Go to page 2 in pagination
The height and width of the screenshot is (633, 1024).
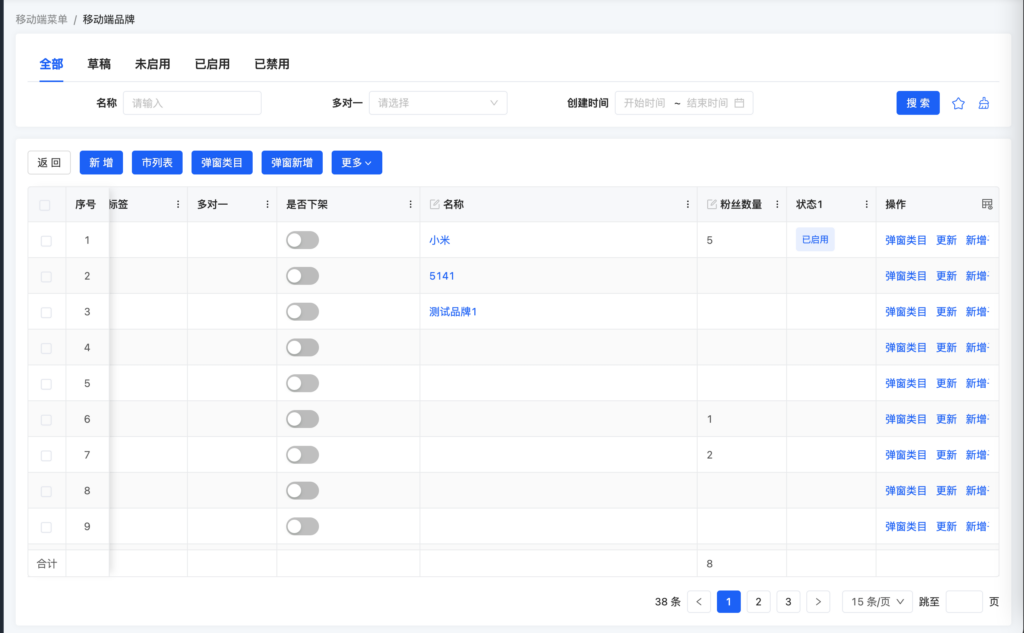[759, 601]
